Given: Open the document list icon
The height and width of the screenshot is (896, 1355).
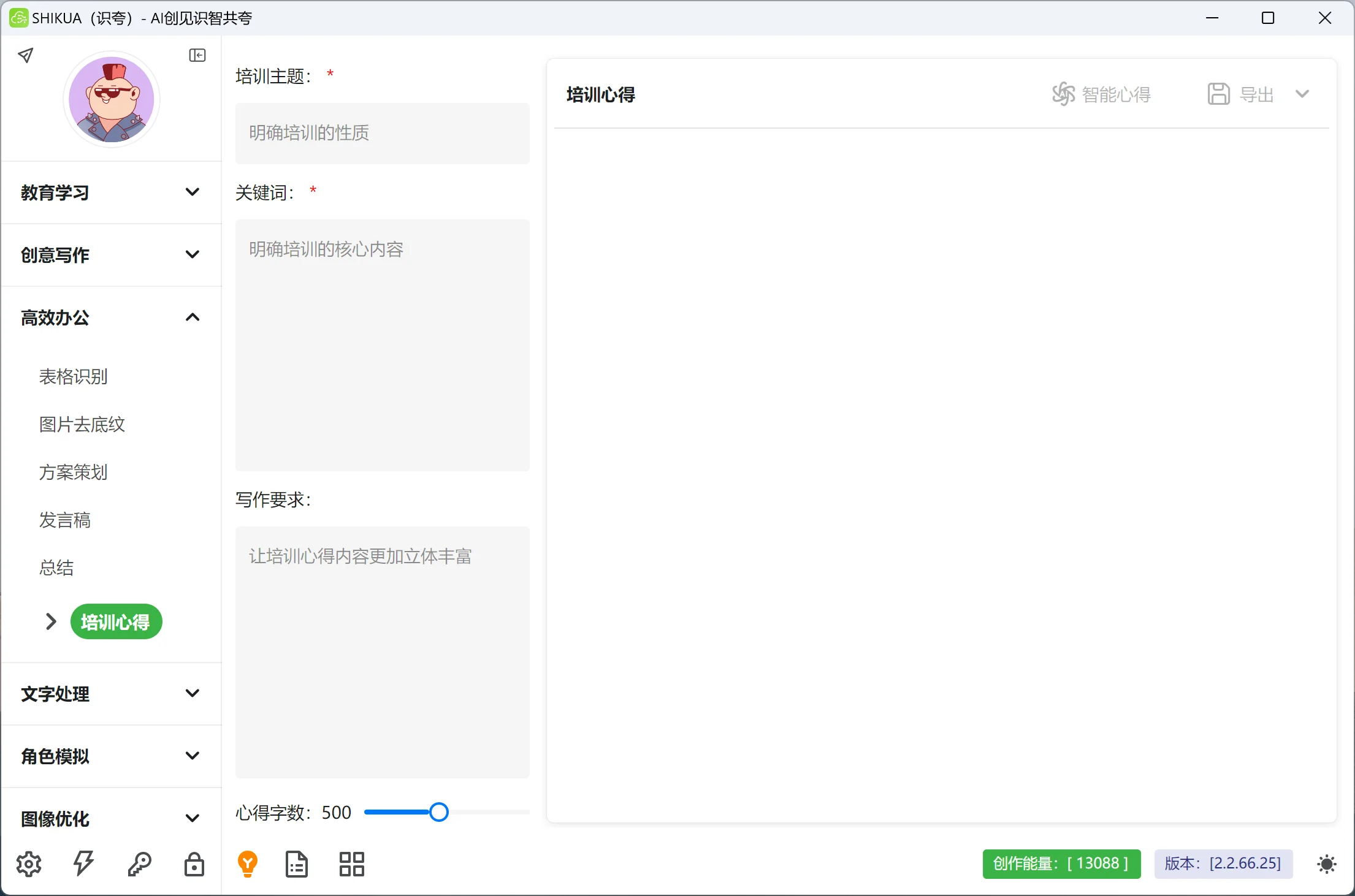Looking at the screenshot, I should 297,864.
